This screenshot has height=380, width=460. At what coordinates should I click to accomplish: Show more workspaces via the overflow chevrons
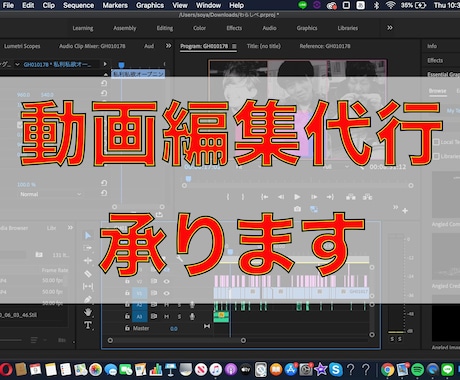pos(390,28)
